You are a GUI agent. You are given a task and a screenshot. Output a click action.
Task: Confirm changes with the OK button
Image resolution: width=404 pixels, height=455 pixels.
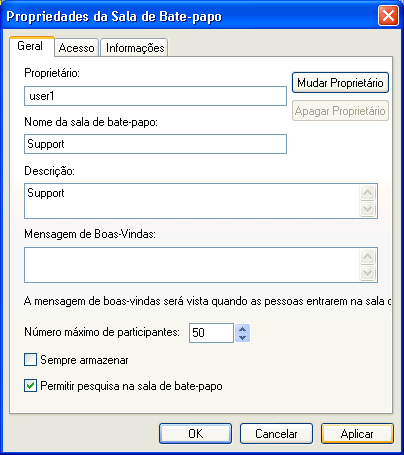(x=195, y=434)
